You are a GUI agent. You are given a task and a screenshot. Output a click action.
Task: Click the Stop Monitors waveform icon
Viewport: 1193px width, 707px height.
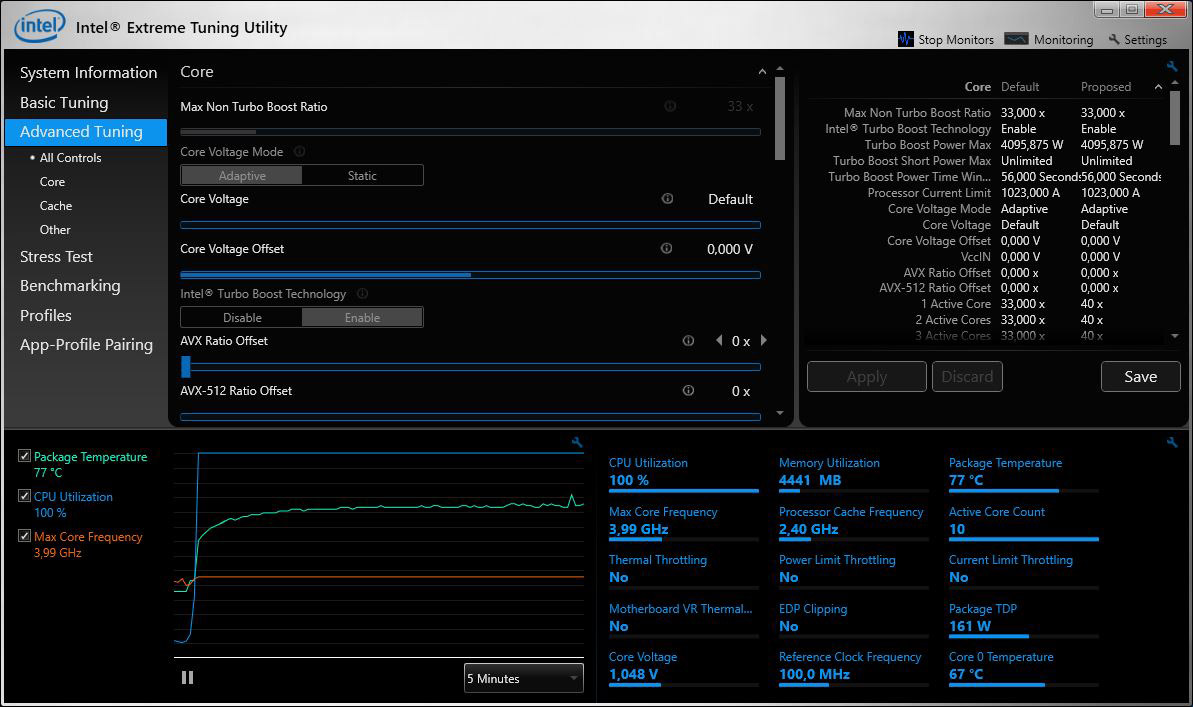pos(905,39)
